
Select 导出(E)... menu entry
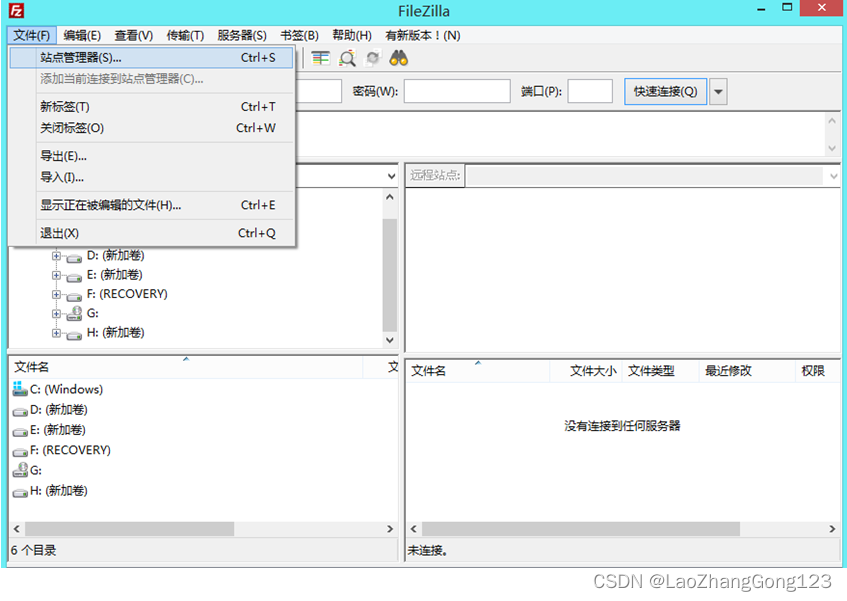tap(151, 156)
